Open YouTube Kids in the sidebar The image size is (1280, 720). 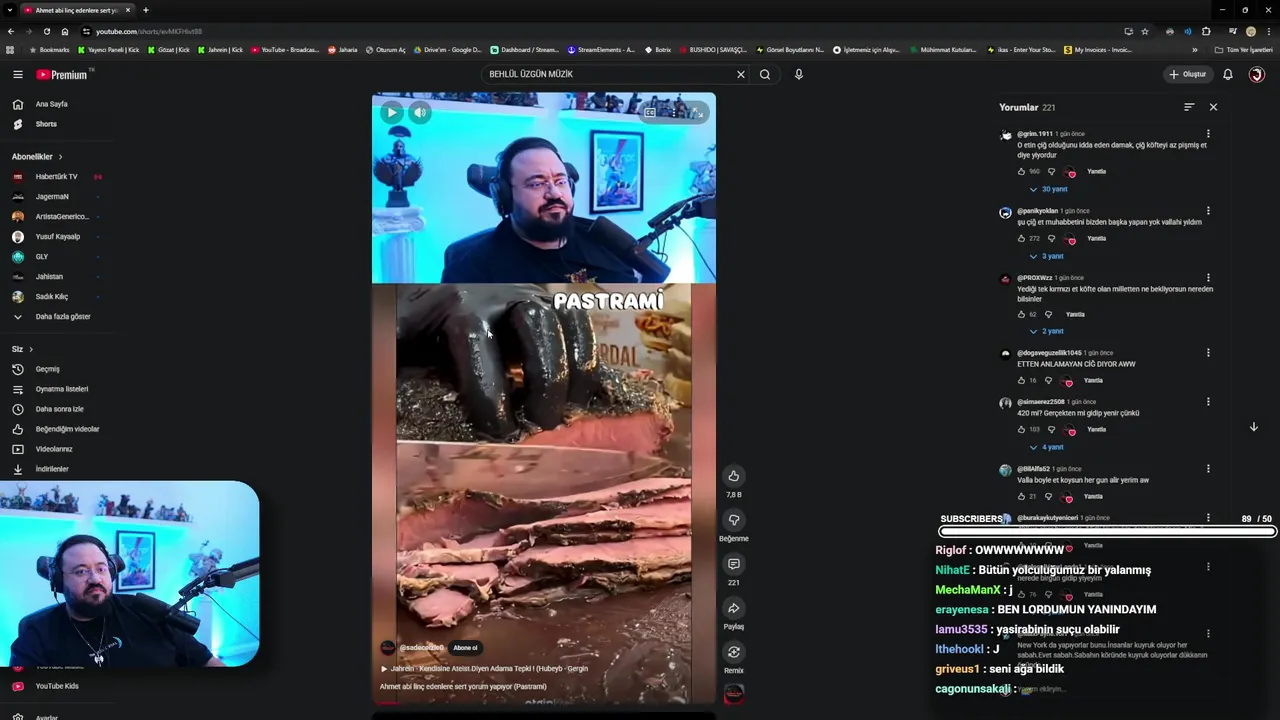(57, 686)
